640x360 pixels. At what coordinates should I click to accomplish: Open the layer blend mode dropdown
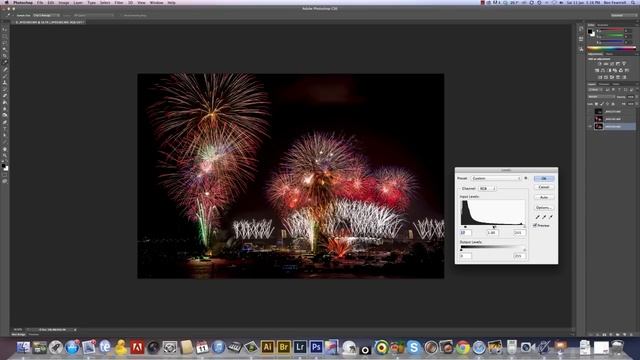601,97
